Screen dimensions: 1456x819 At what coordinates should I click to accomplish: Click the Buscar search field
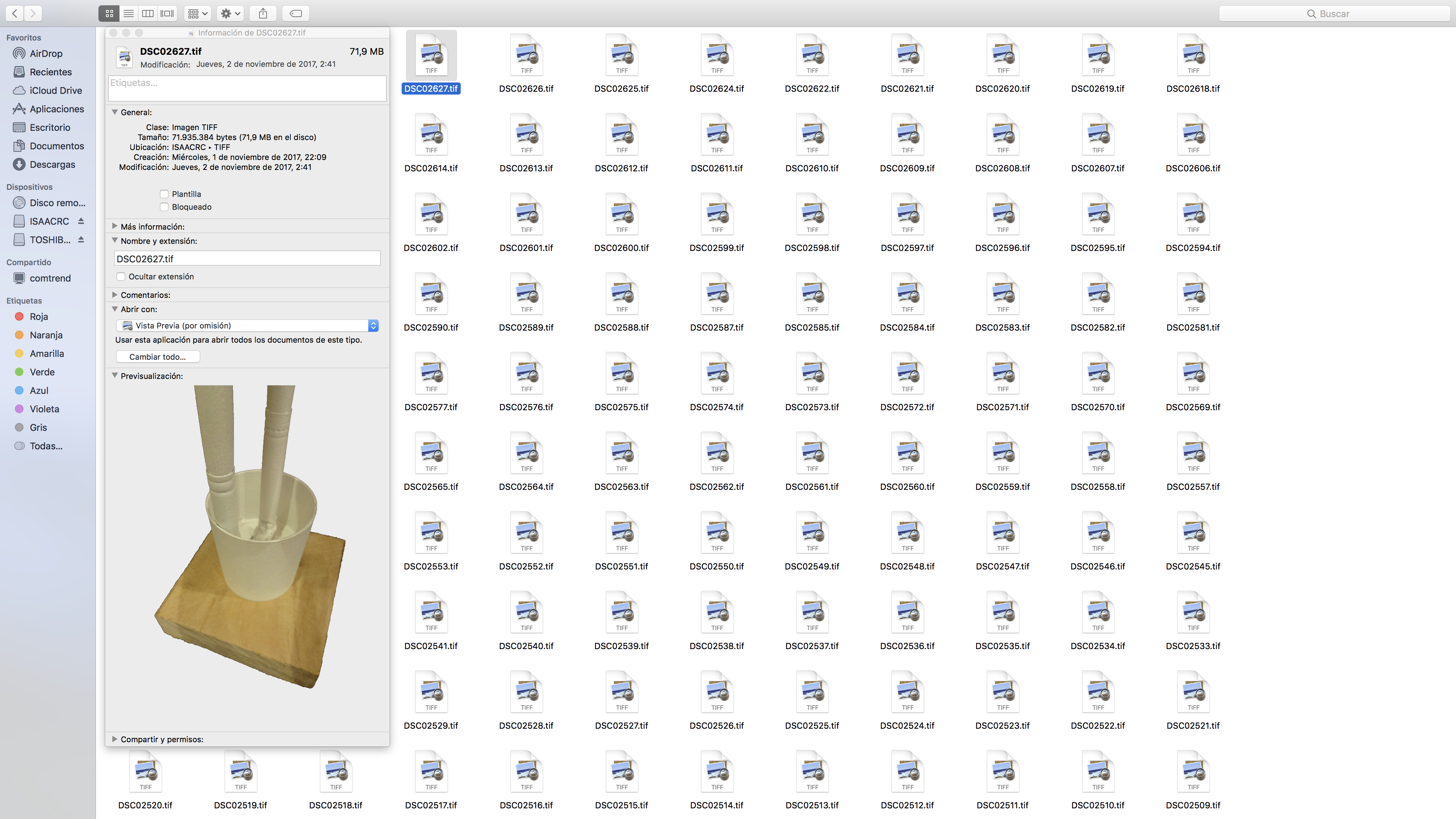pyautogui.click(x=1334, y=14)
